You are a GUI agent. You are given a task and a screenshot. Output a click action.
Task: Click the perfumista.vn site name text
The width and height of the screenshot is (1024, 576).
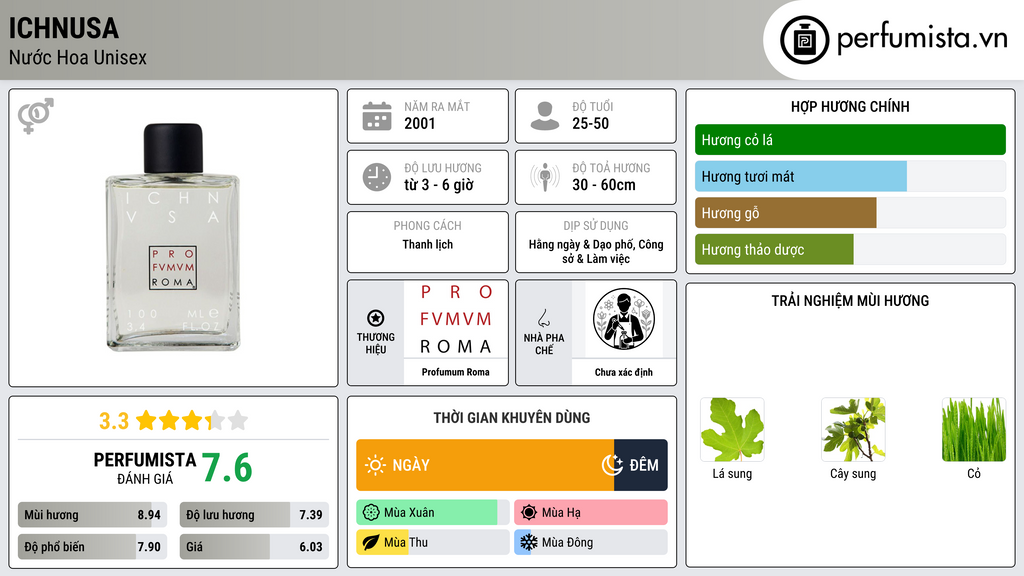(922, 39)
